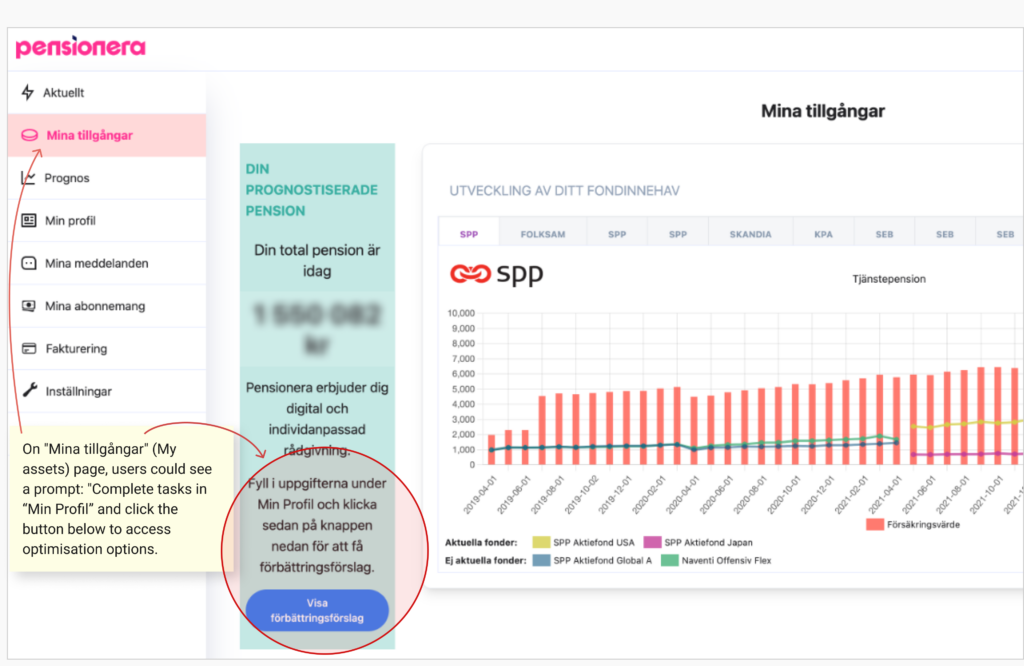
Task: Toggle the red Försäkringsvärde legend swatch
Action: click(x=875, y=524)
